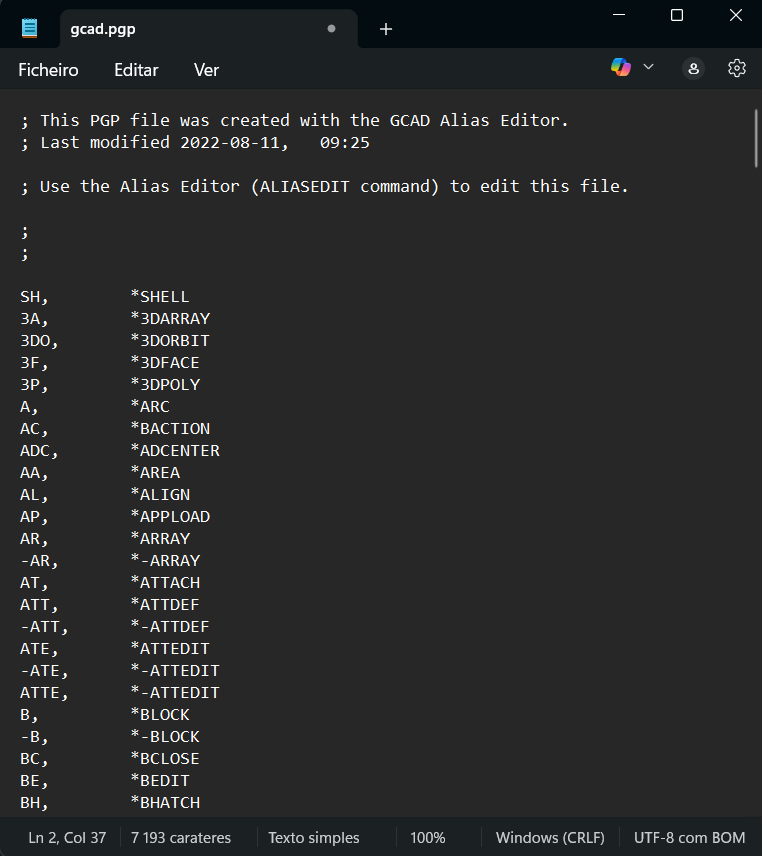Click the 100% zoom indicator
Viewport: 762px width, 856px height.
pos(428,837)
